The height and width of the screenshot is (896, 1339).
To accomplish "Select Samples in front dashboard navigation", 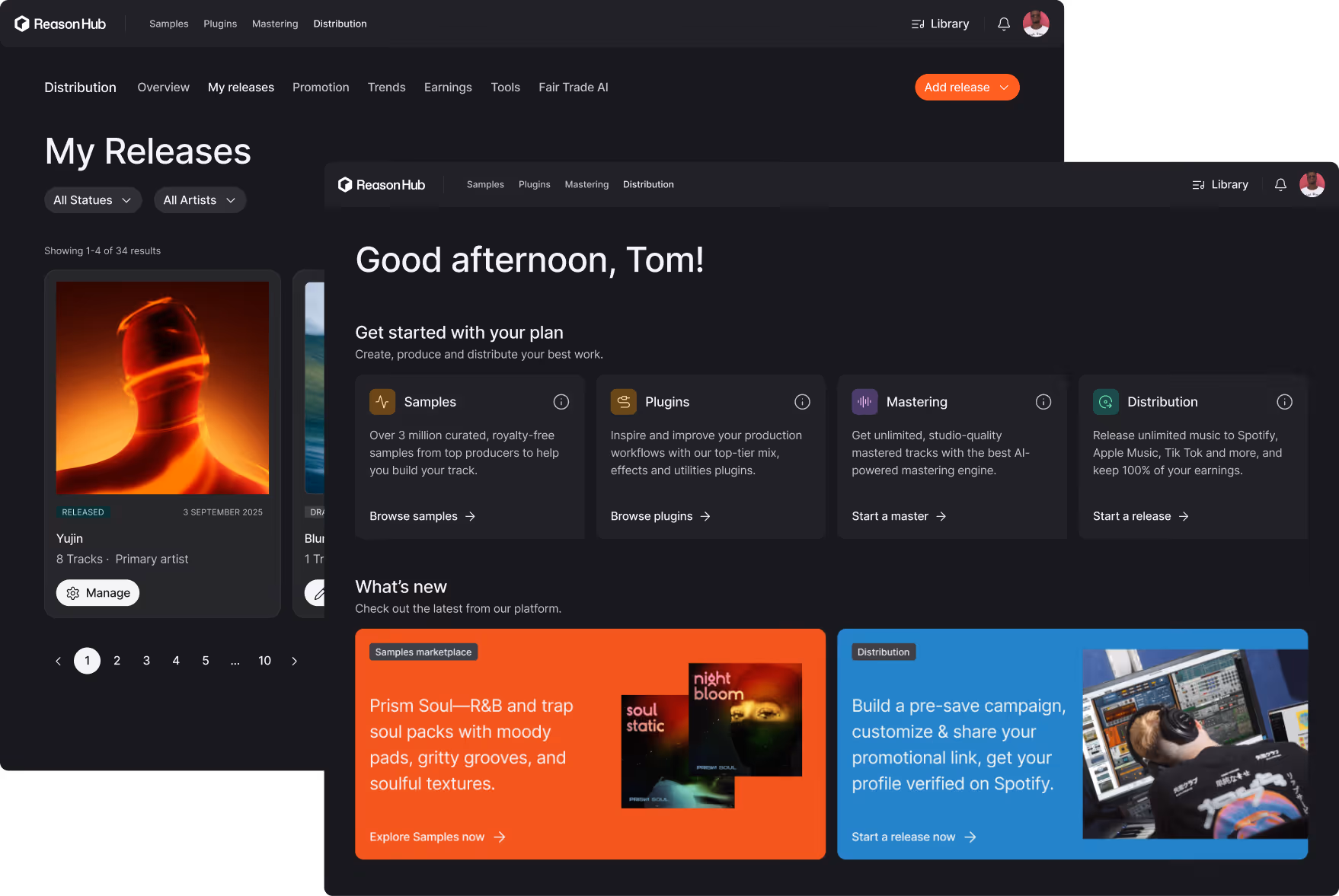I will pyautogui.click(x=485, y=184).
